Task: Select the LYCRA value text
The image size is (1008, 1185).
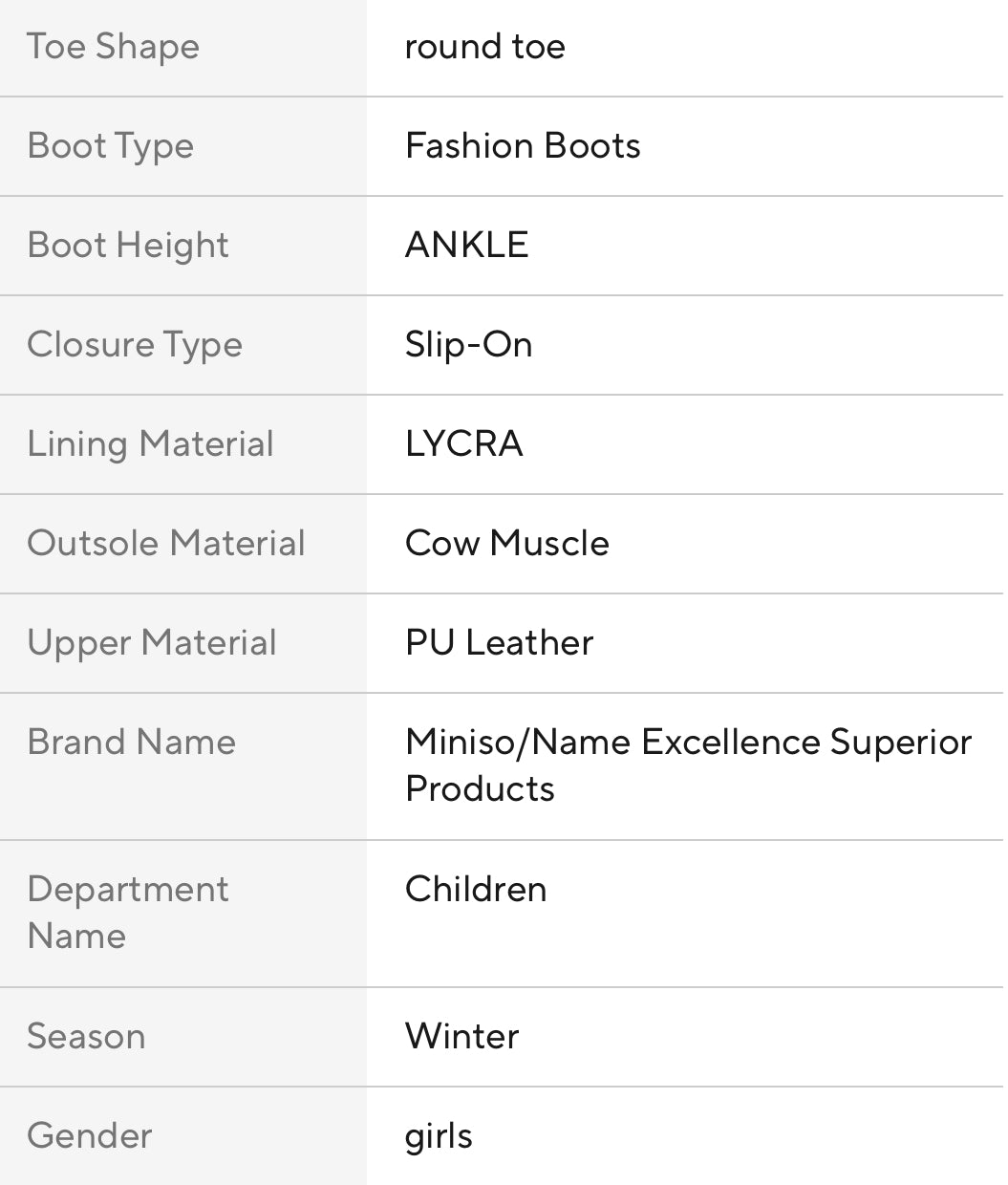Action: coord(463,444)
